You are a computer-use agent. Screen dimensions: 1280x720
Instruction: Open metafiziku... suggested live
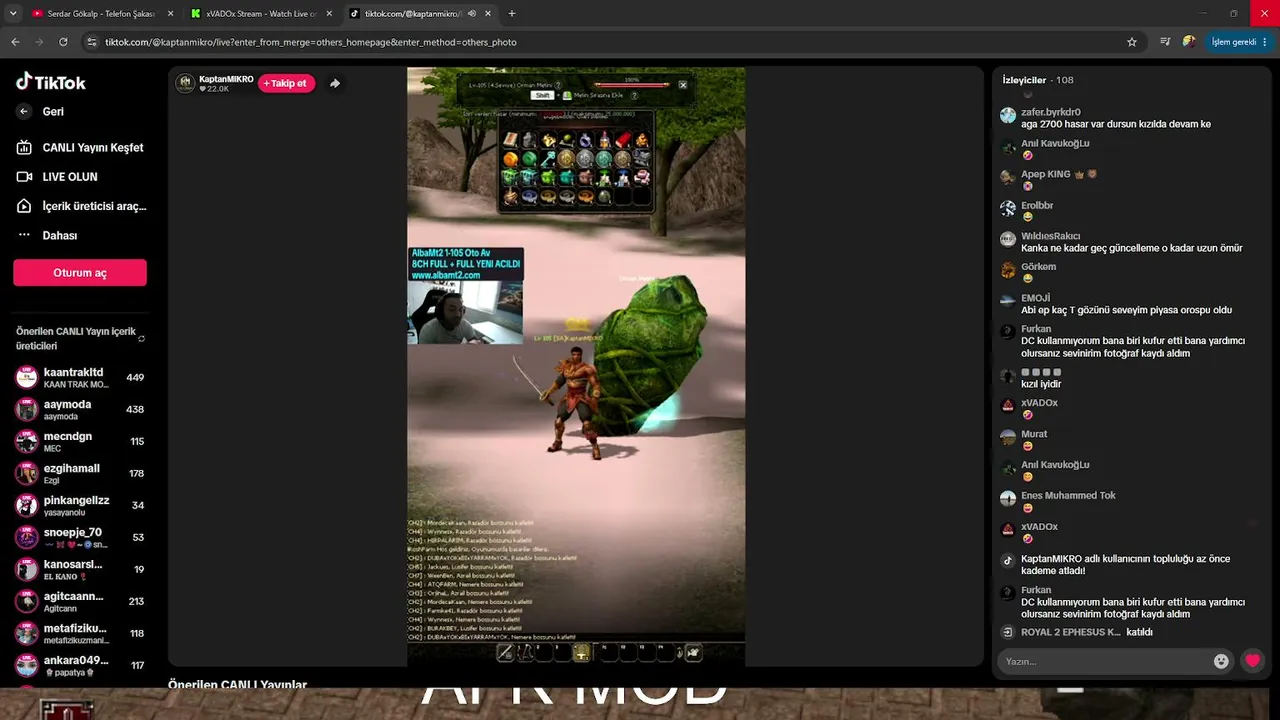(80, 633)
